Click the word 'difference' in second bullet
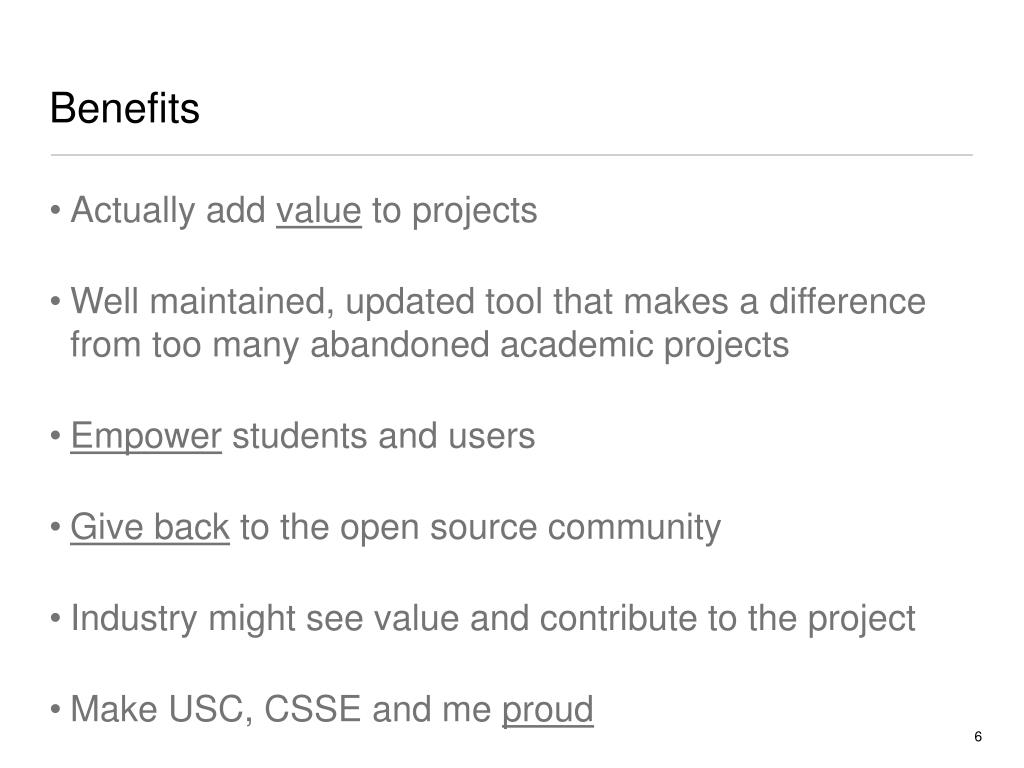Viewport: 1024px width, 768px height. [847, 302]
